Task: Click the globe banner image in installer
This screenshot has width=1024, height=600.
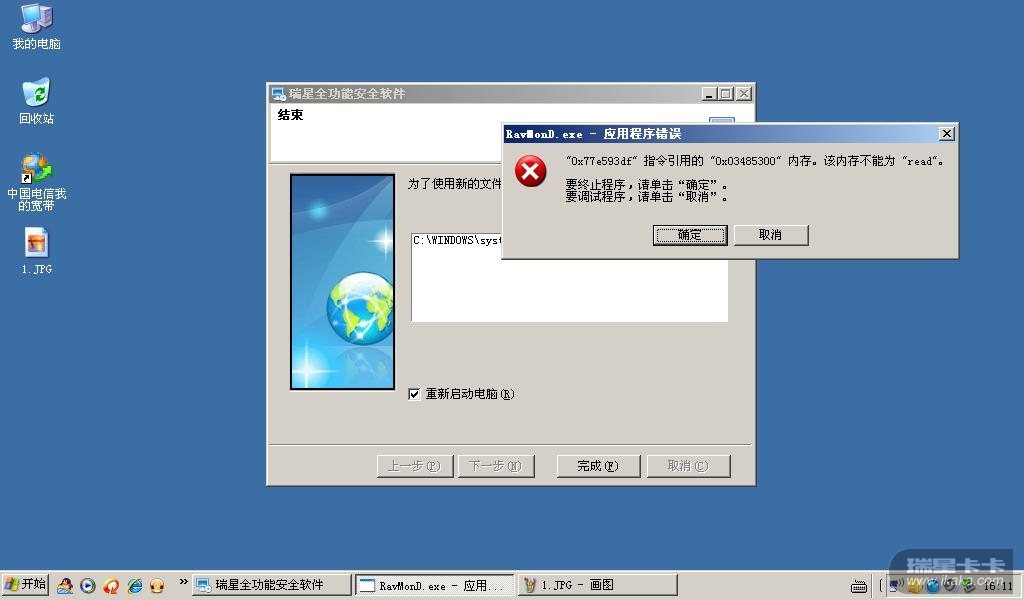Action: point(343,282)
